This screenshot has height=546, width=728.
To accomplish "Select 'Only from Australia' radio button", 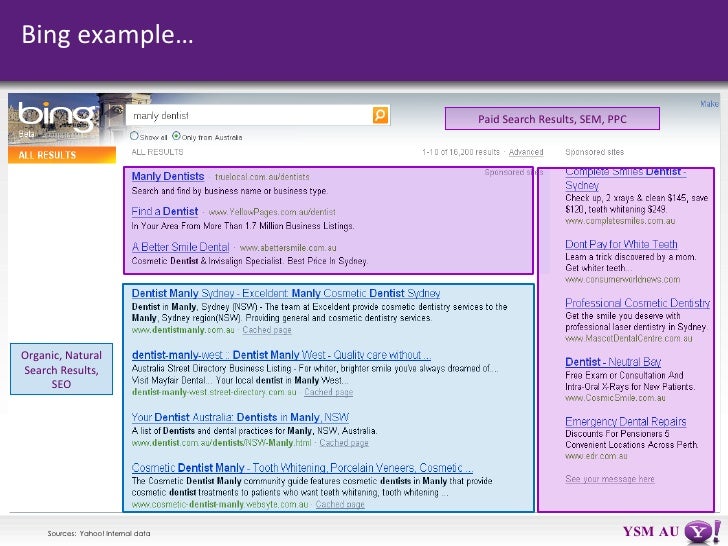I will point(176,136).
